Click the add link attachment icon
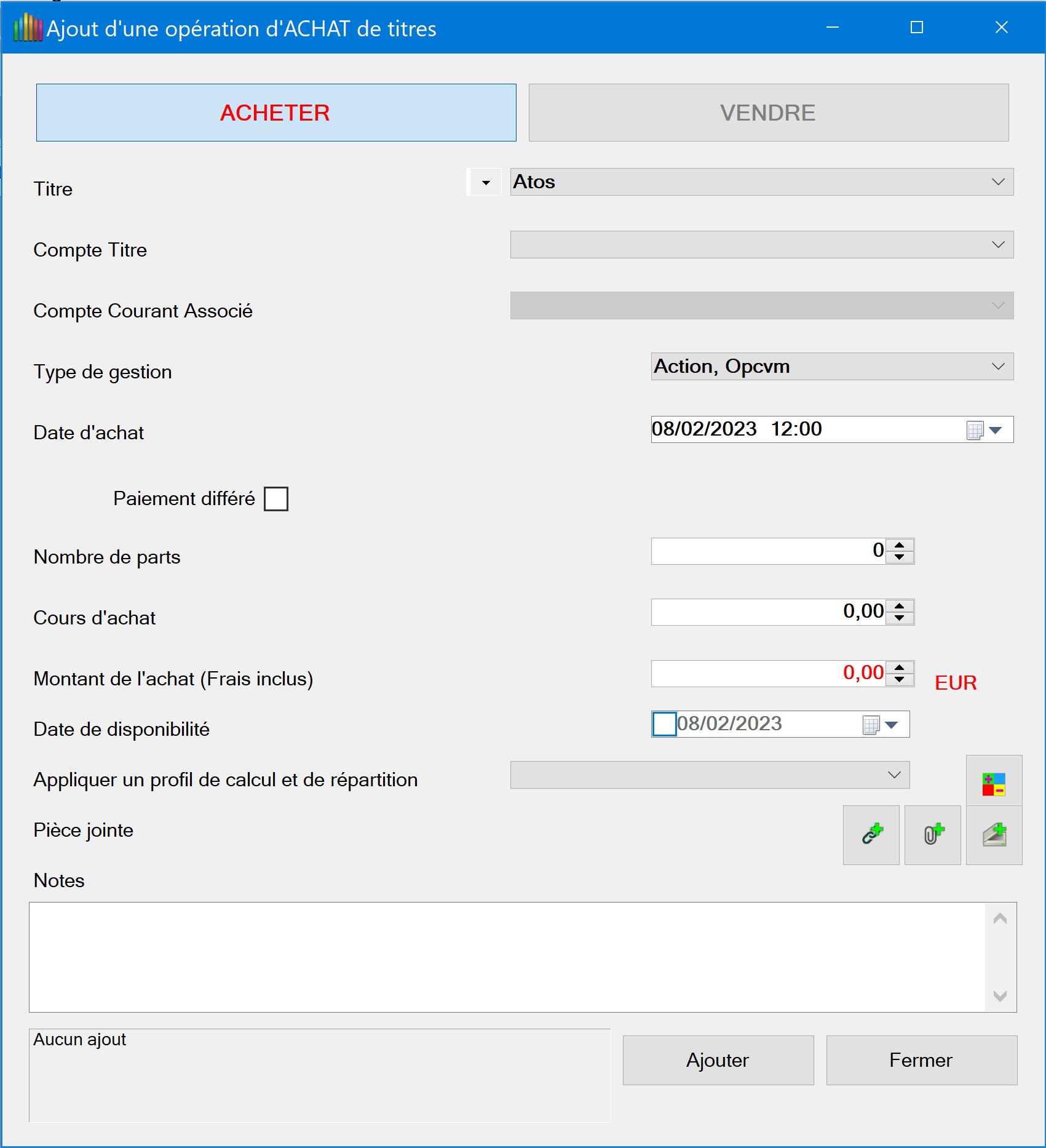Screen dimensions: 1046x1148 tap(871, 835)
